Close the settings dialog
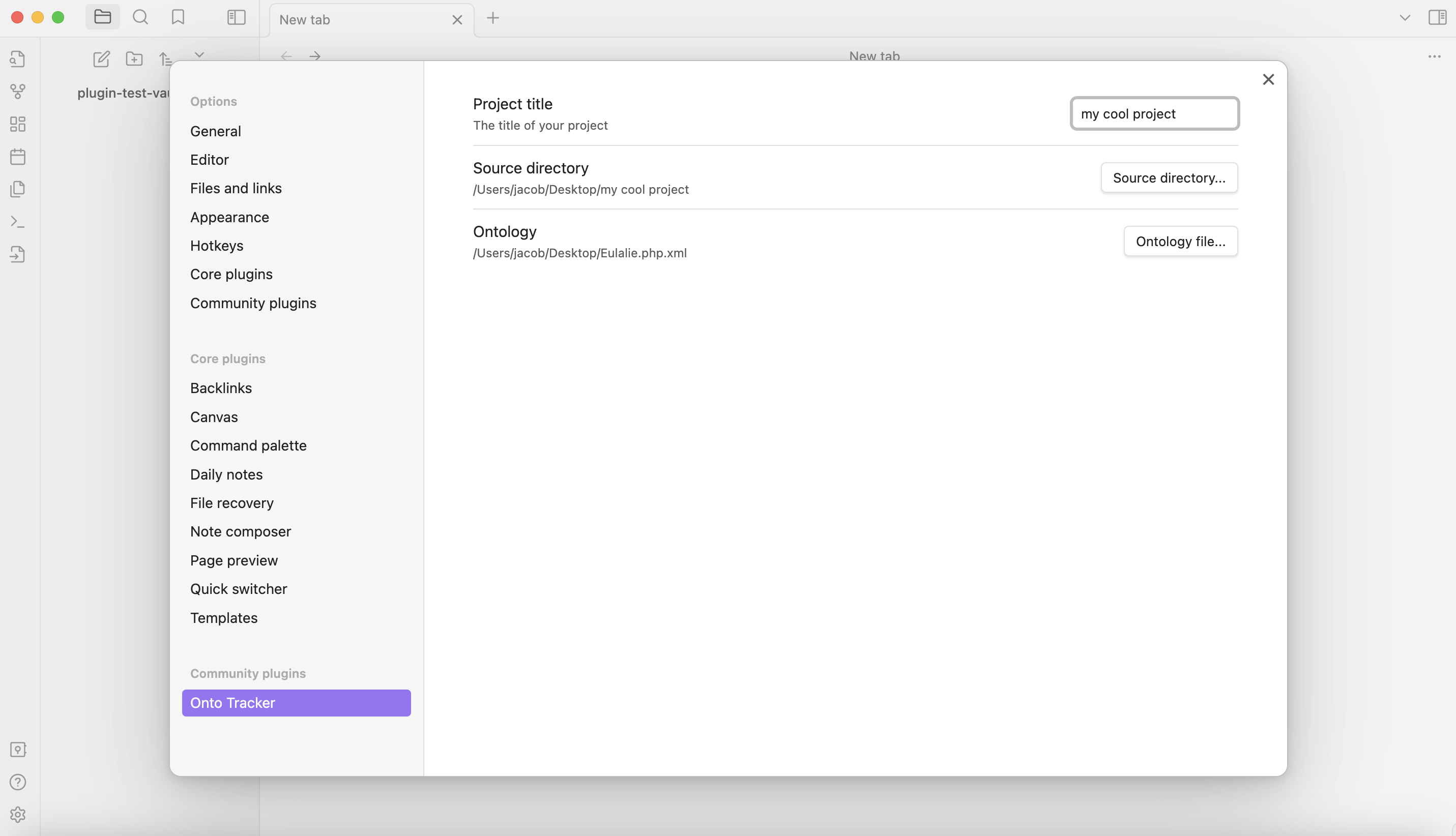This screenshot has height=836, width=1456. 1268,79
